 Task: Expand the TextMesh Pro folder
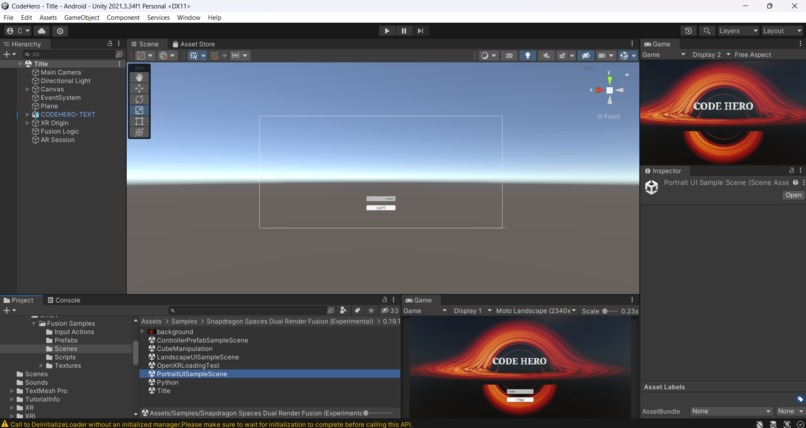coord(12,391)
